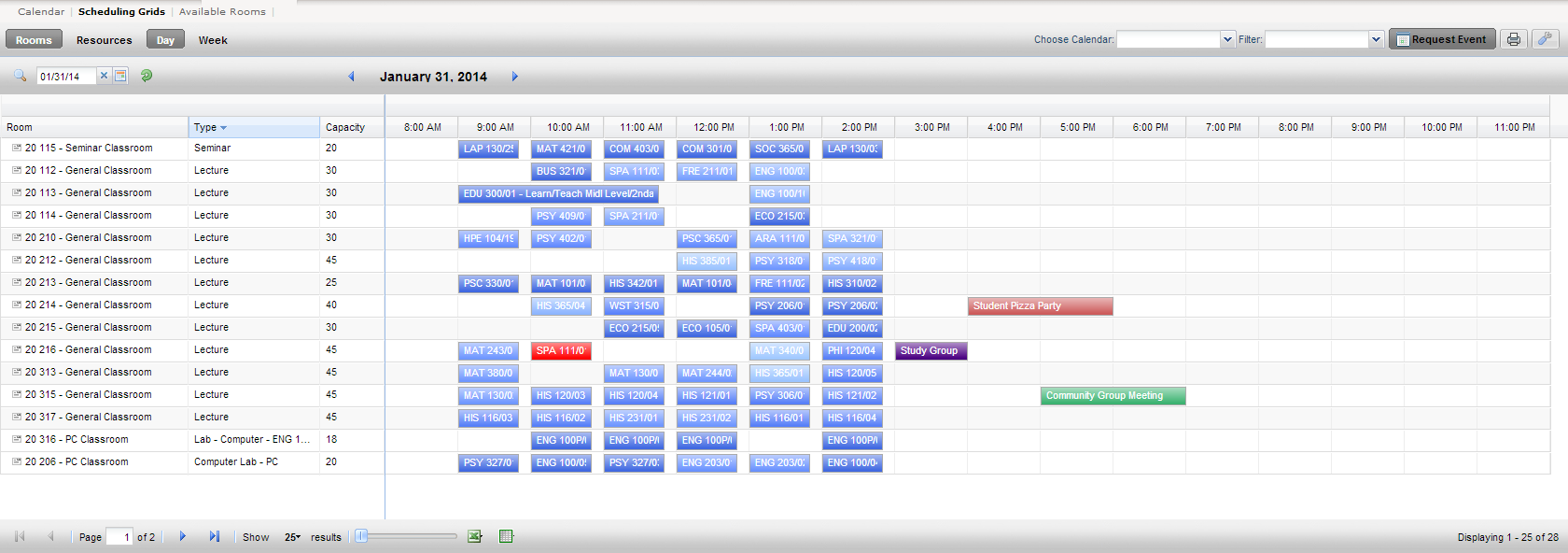The image size is (1568, 553).
Task: Select room 20 215 - General Classroom
Action: [89, 327]
